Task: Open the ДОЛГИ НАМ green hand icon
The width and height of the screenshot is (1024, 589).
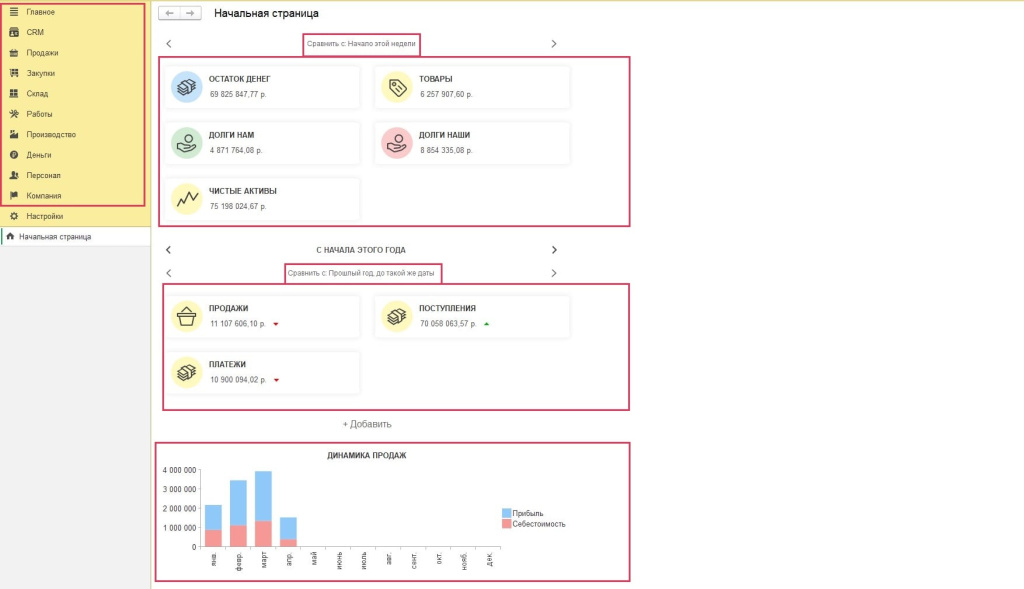Action: 186,143
